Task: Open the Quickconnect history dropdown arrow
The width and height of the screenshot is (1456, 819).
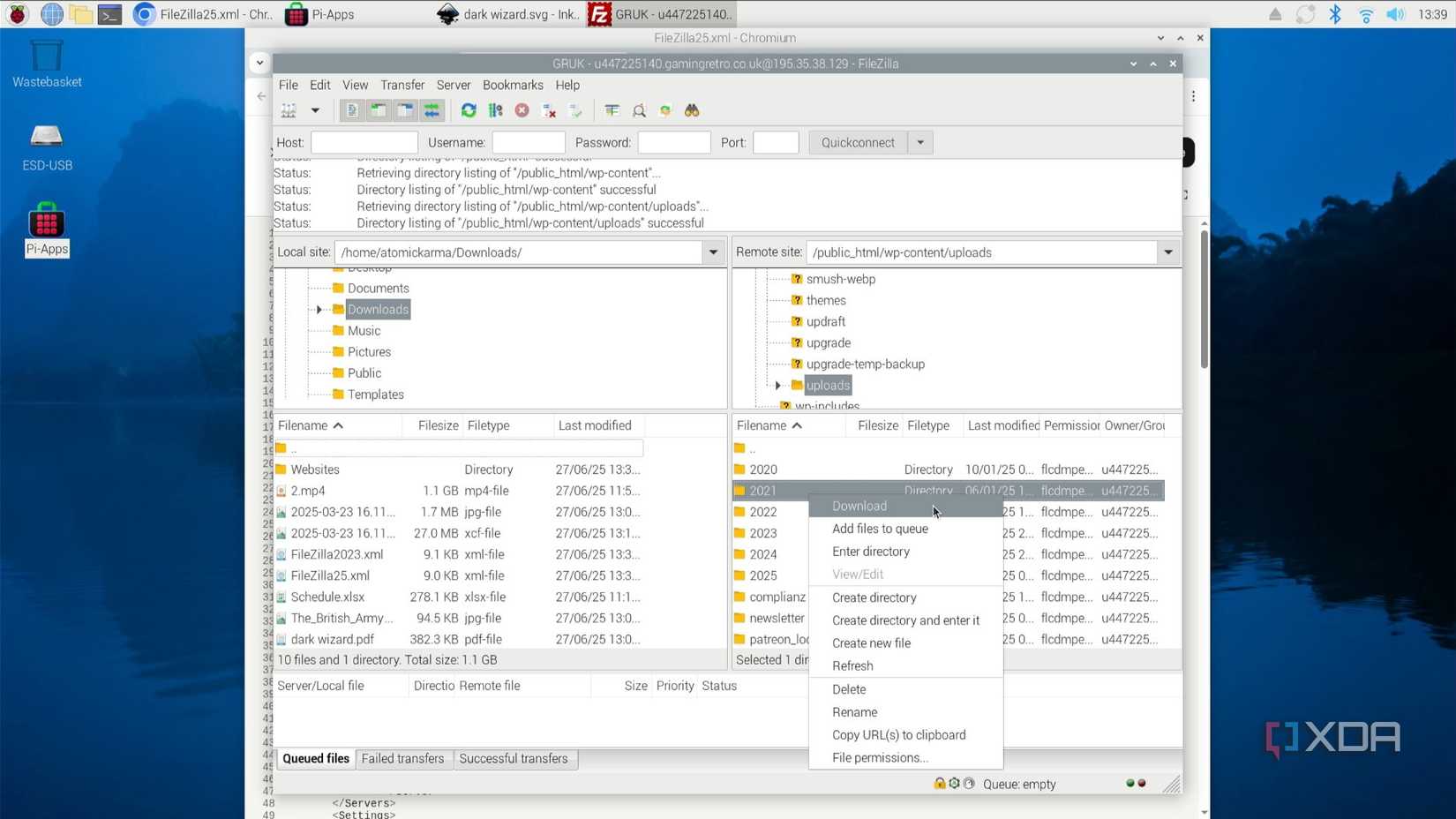Action: pos(920,142)
